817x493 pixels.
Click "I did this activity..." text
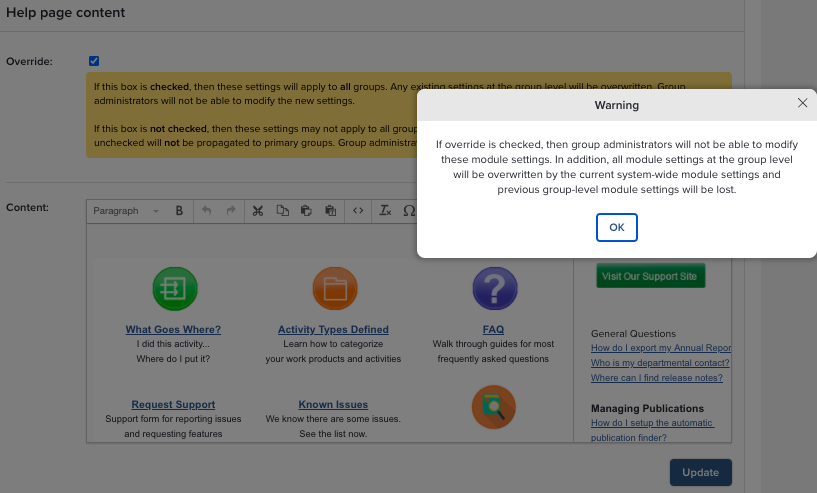[173, 344]
